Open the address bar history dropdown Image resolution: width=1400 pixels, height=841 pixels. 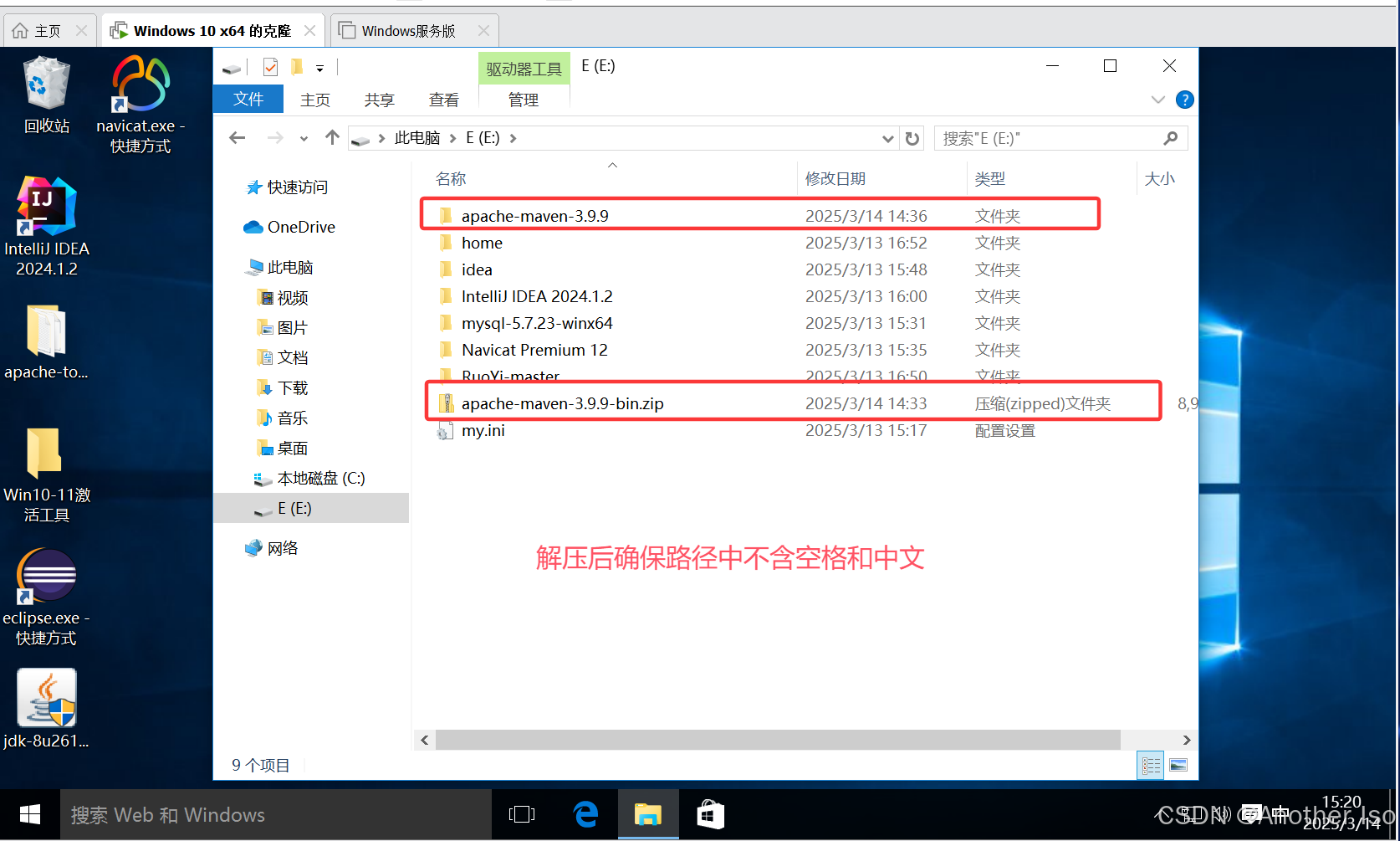pyautogui.click(x=888, y=139)
